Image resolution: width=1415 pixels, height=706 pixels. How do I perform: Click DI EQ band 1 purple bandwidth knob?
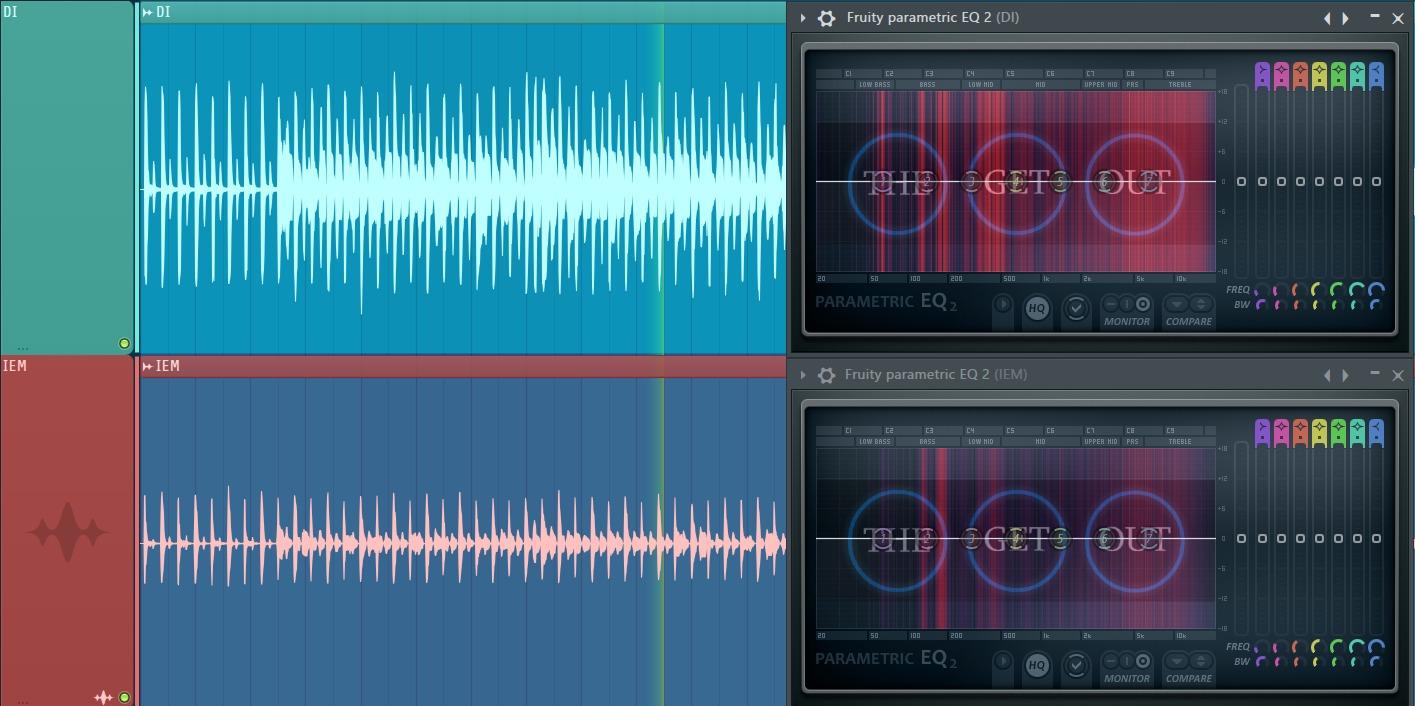pos(1262,304)
